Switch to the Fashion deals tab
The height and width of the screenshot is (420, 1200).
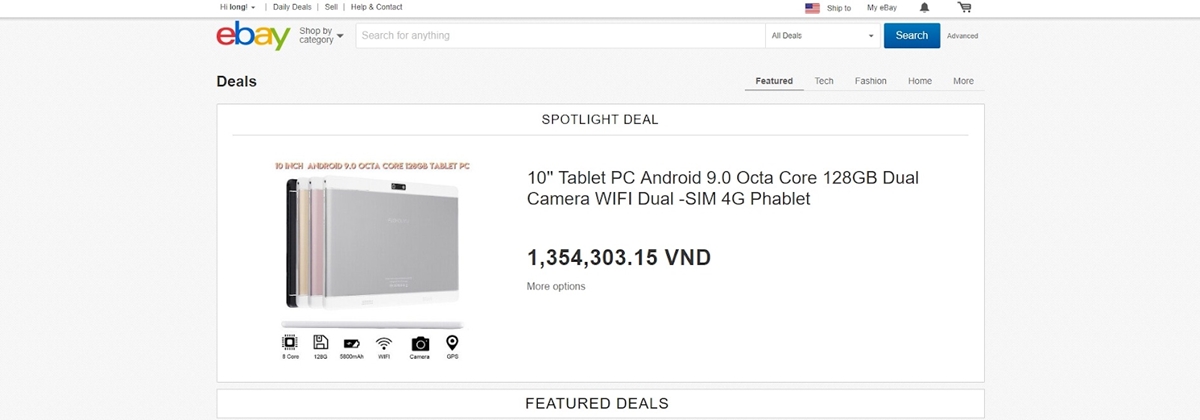click(871, 81)
